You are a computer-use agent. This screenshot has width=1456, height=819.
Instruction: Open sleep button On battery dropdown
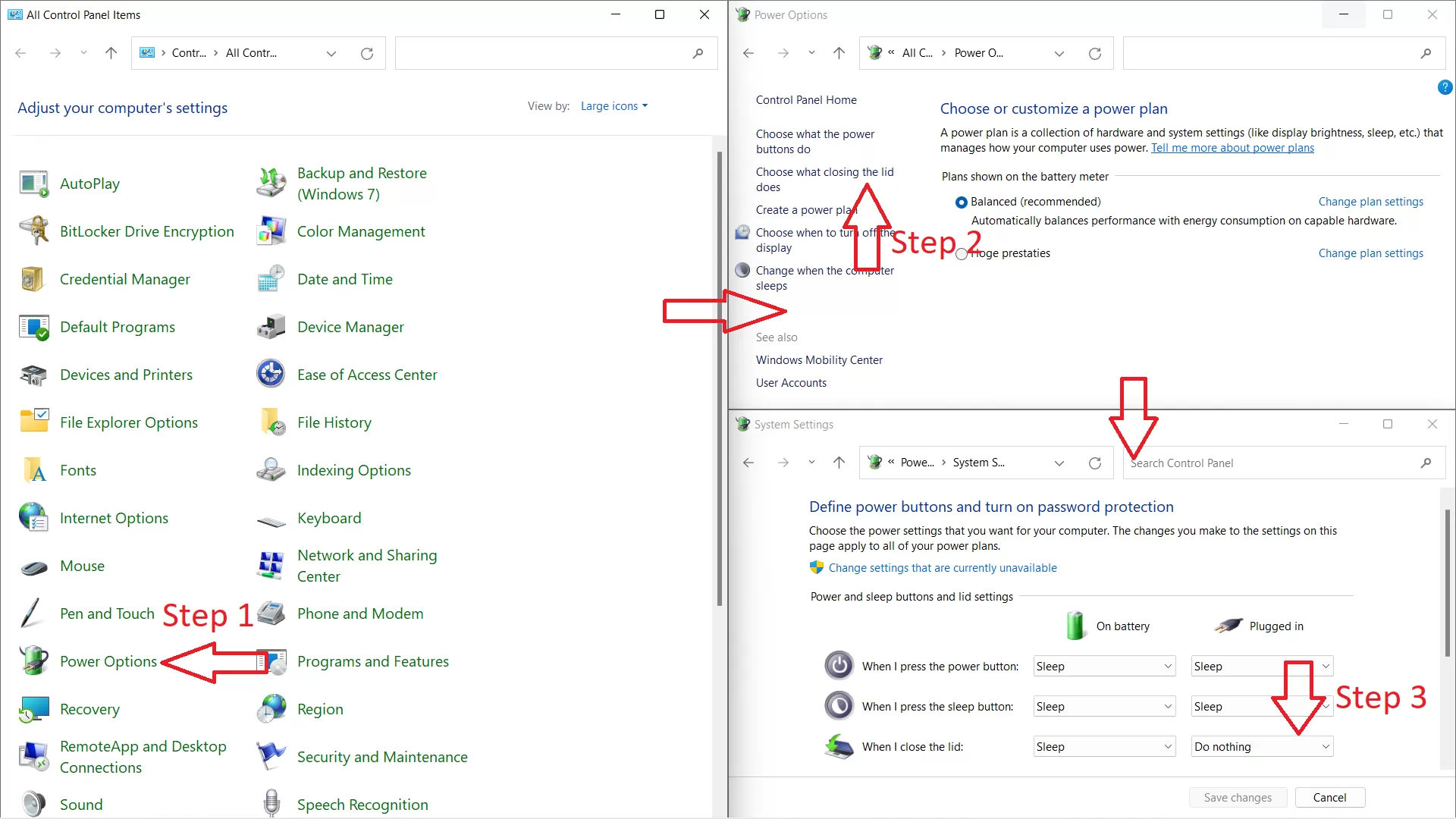(1104, 707)
